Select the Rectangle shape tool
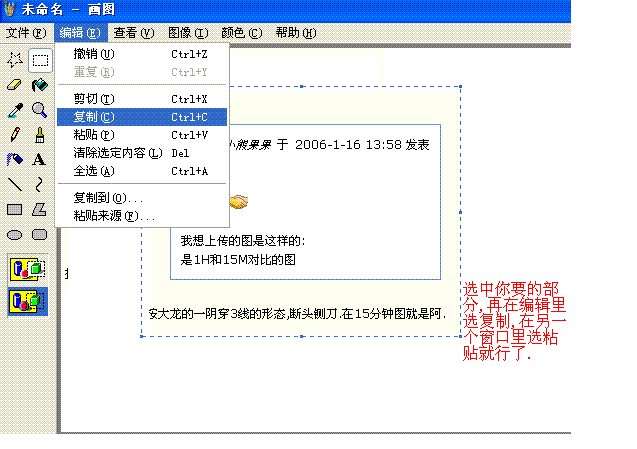Viewport: 637px width, 449px height. click(x=15, y=210)
